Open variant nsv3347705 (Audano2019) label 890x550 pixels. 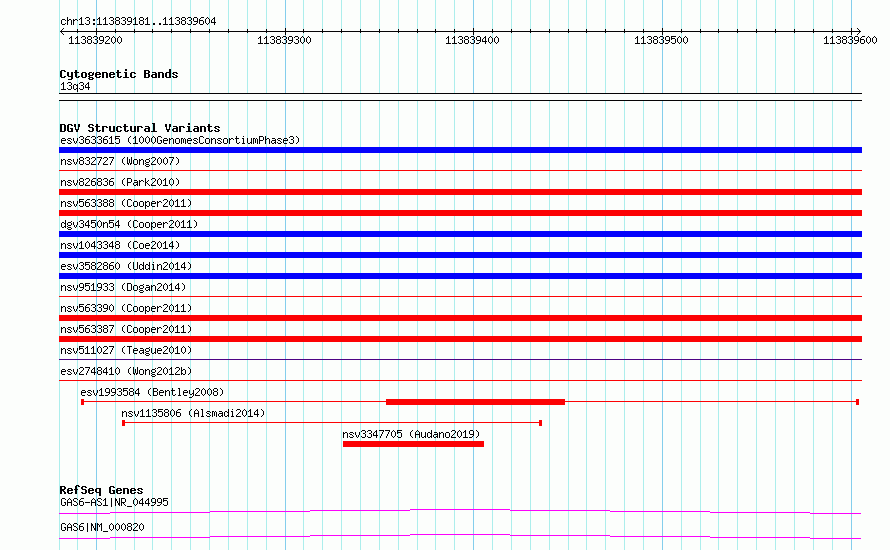click(411, 434)
